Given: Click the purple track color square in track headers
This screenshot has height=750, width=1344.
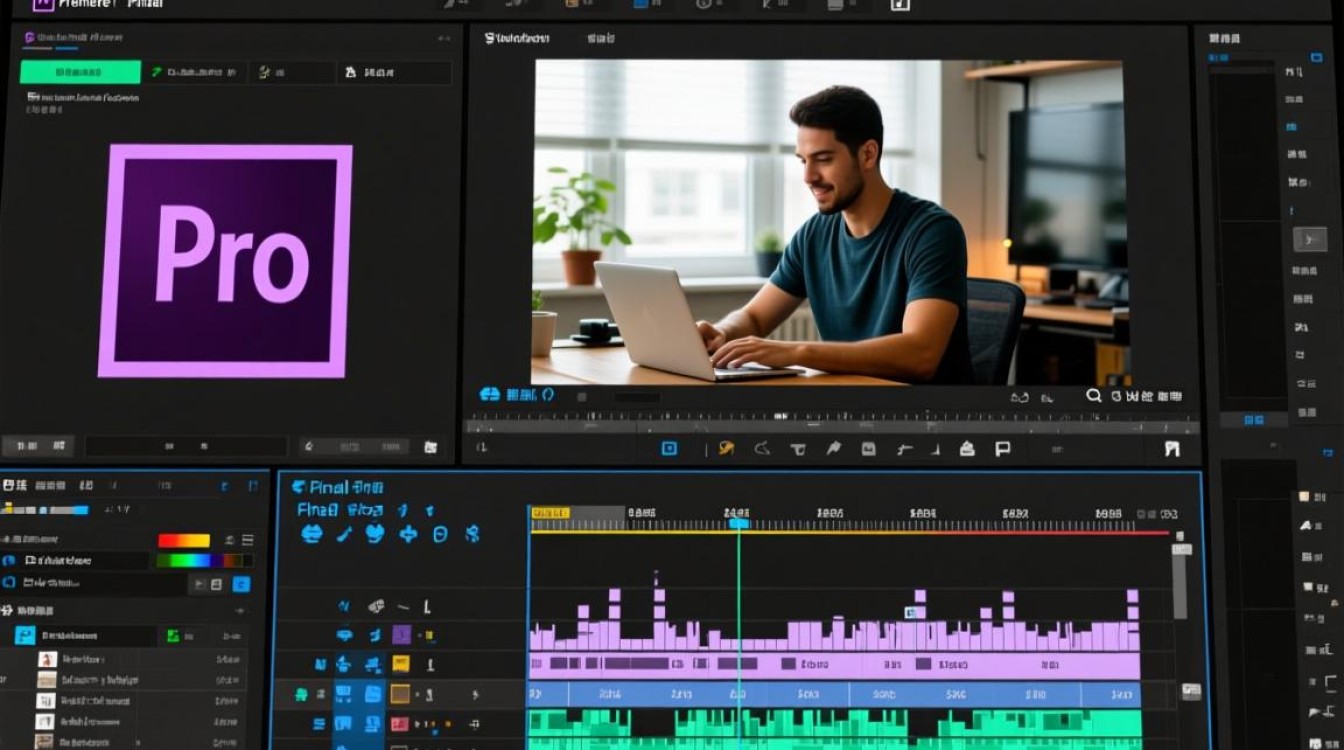Looking at the screenshot, I should [x=401, y=635].
